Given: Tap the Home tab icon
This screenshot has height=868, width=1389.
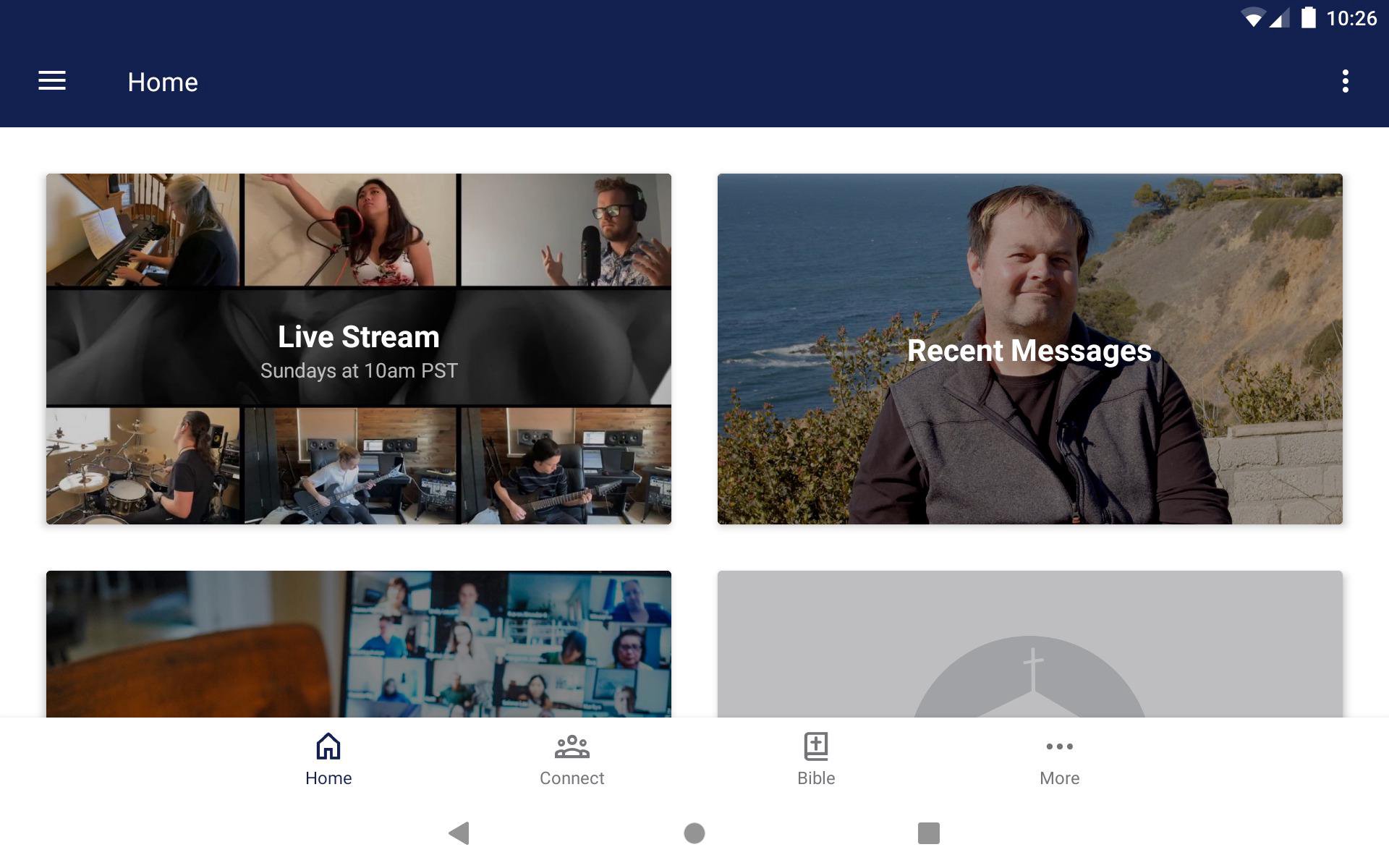Looking at the screenshot, I should click(328, 746).
